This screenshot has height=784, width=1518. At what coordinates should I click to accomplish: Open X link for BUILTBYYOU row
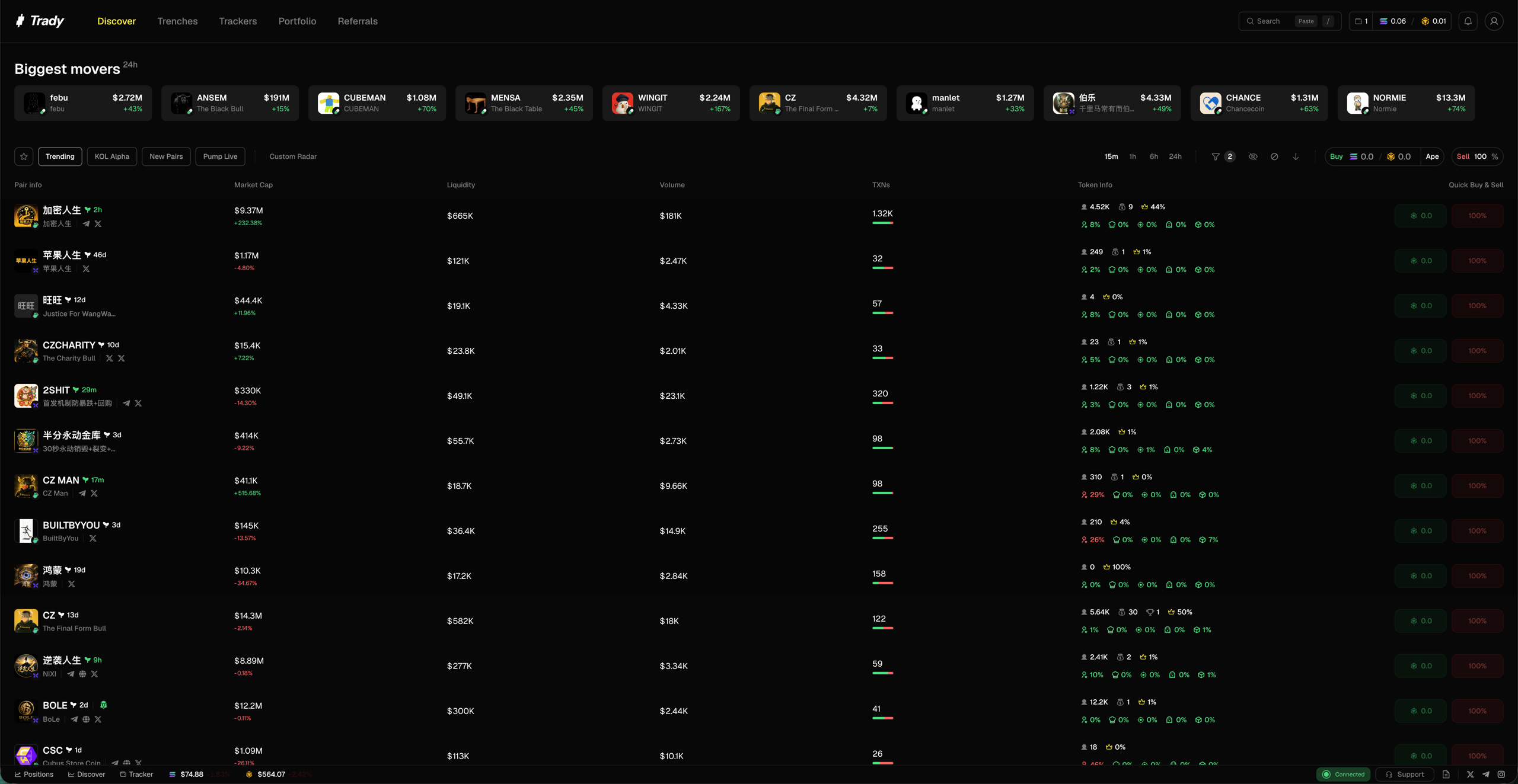(93, 539)
